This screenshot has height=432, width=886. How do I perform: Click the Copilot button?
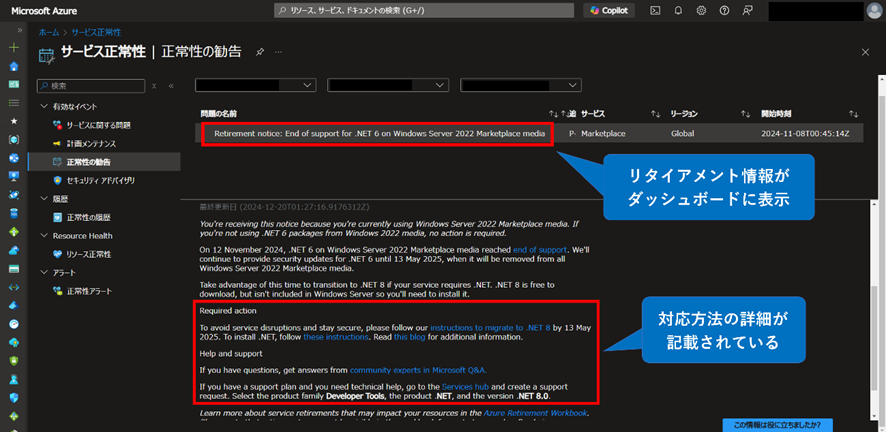[609, 11]
